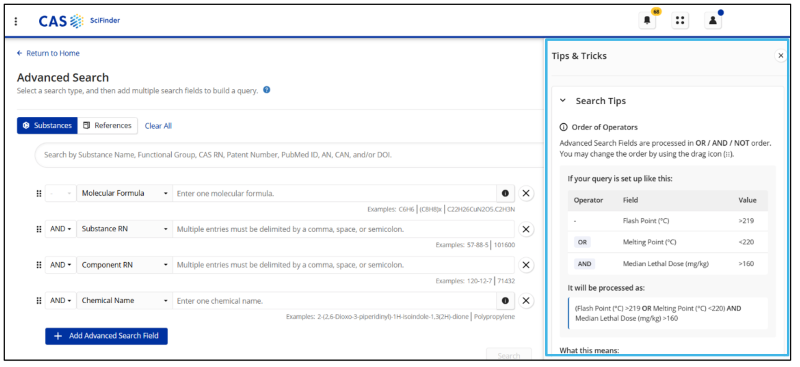Click the chemical name input field
The image size is (800, 367).
(x=334, y=301)
